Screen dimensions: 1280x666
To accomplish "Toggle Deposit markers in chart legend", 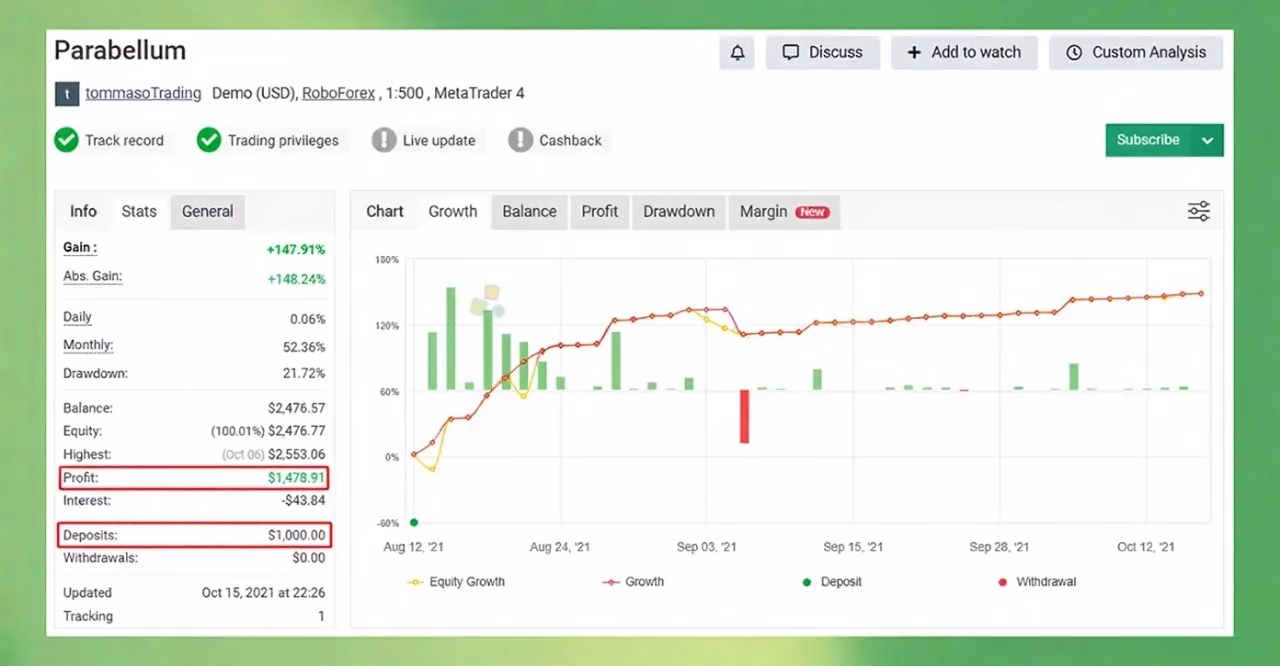I will [x=834, y=582].
